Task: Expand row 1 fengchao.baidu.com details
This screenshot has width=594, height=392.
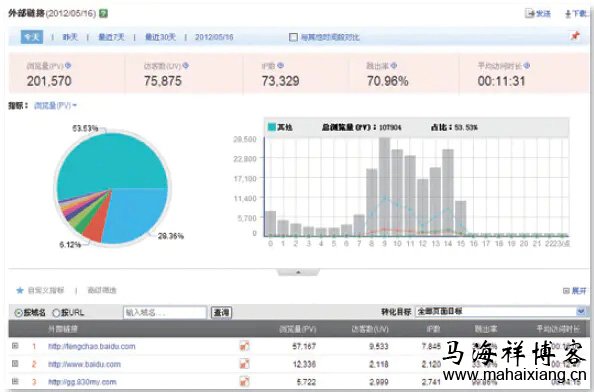Action: pos(15,346)
